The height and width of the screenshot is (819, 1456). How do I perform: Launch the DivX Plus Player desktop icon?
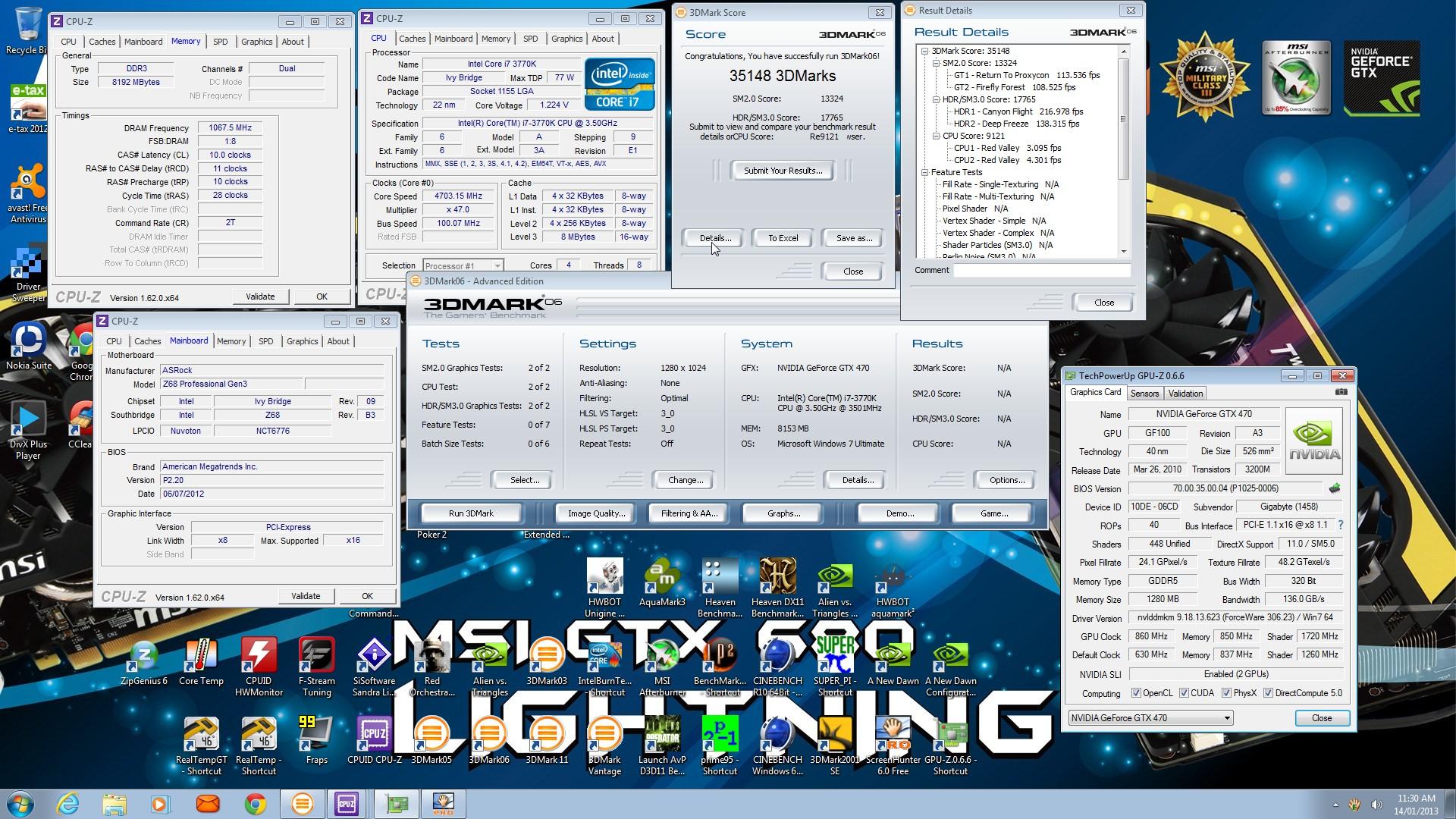click(x=28, y=431)
